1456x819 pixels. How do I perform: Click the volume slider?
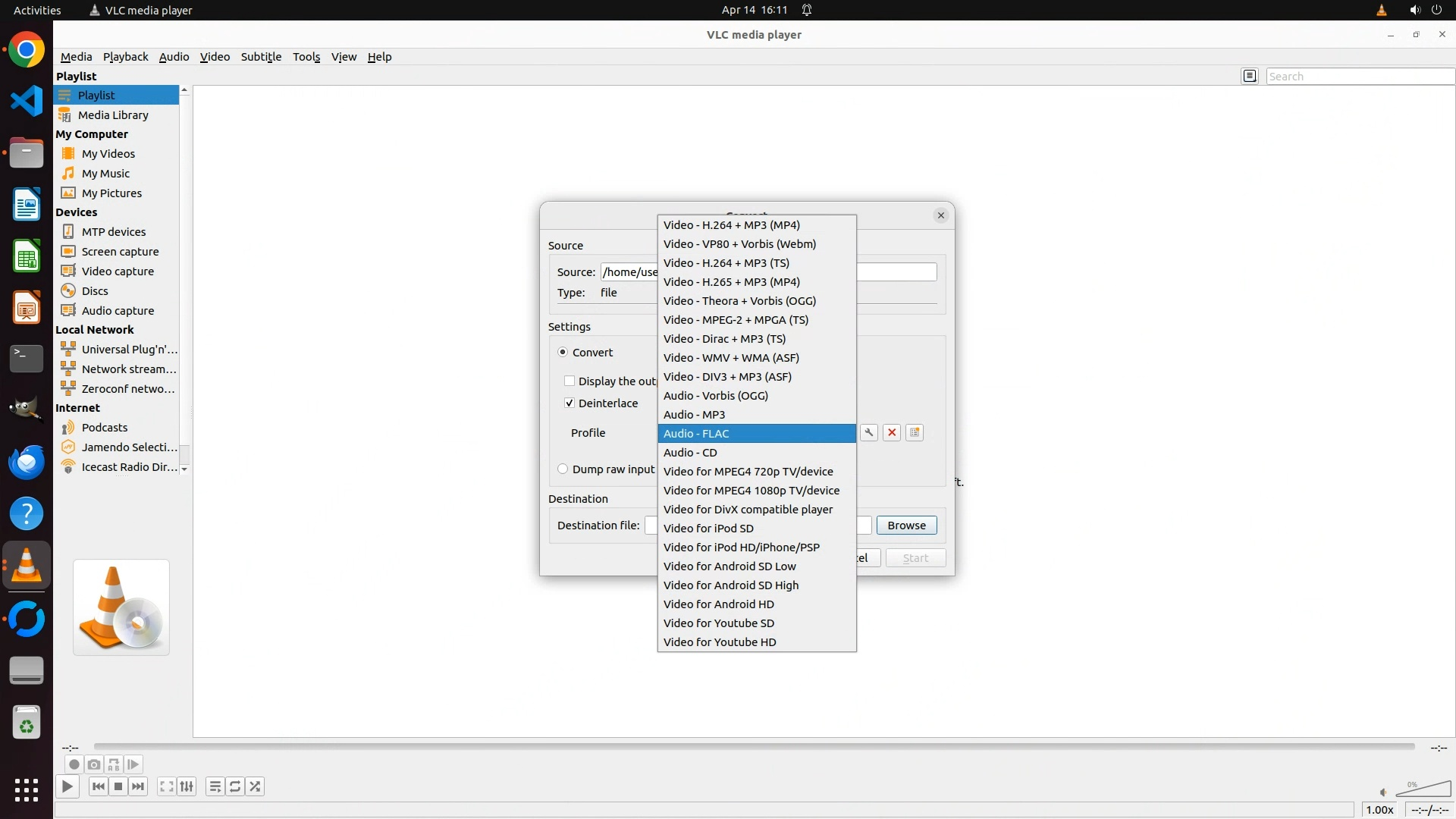(x=1424, y=790)
